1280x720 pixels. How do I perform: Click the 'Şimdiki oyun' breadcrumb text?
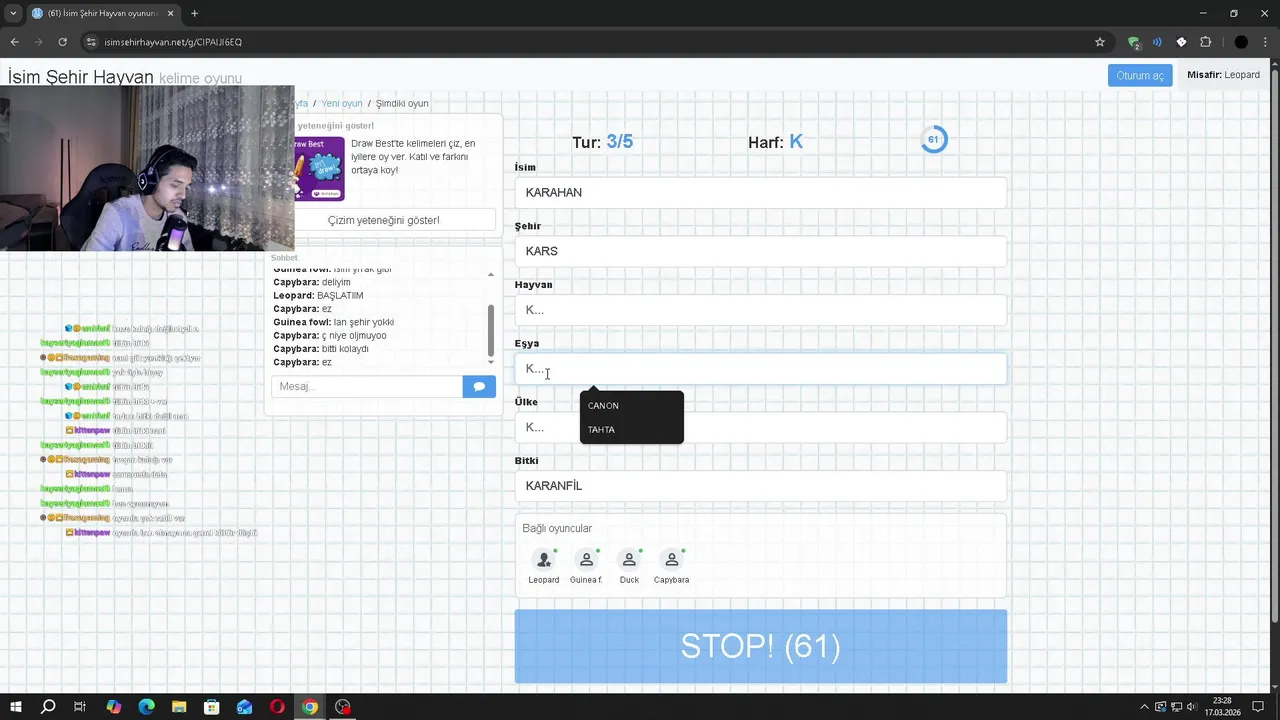[402, 103]
